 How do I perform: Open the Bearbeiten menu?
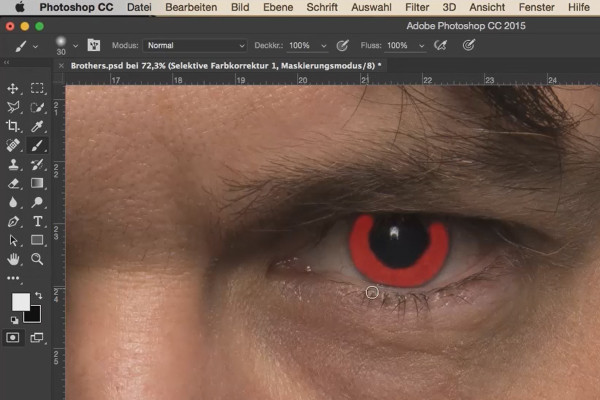click(x=191, y=7)
